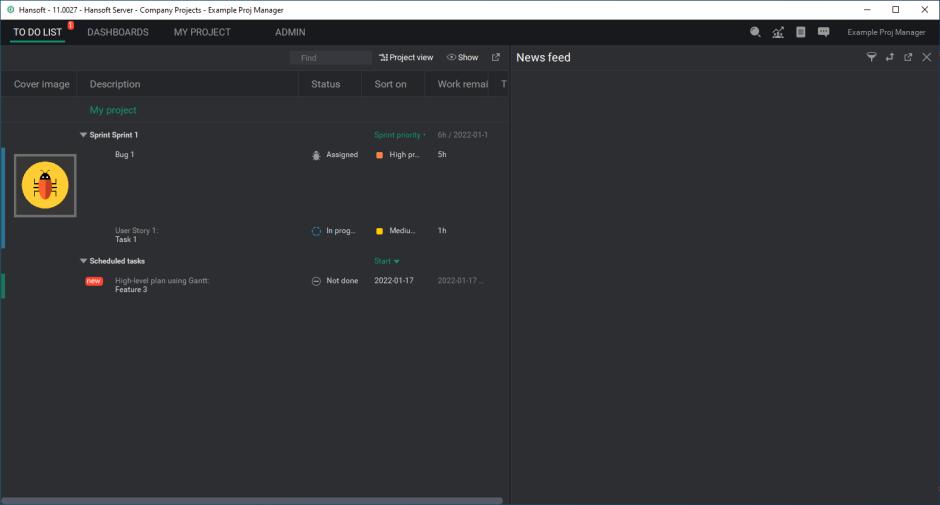Click the News feed filter funnel icon
The image size is (940, 505).
pyautogui.click(x=871, y=58)
